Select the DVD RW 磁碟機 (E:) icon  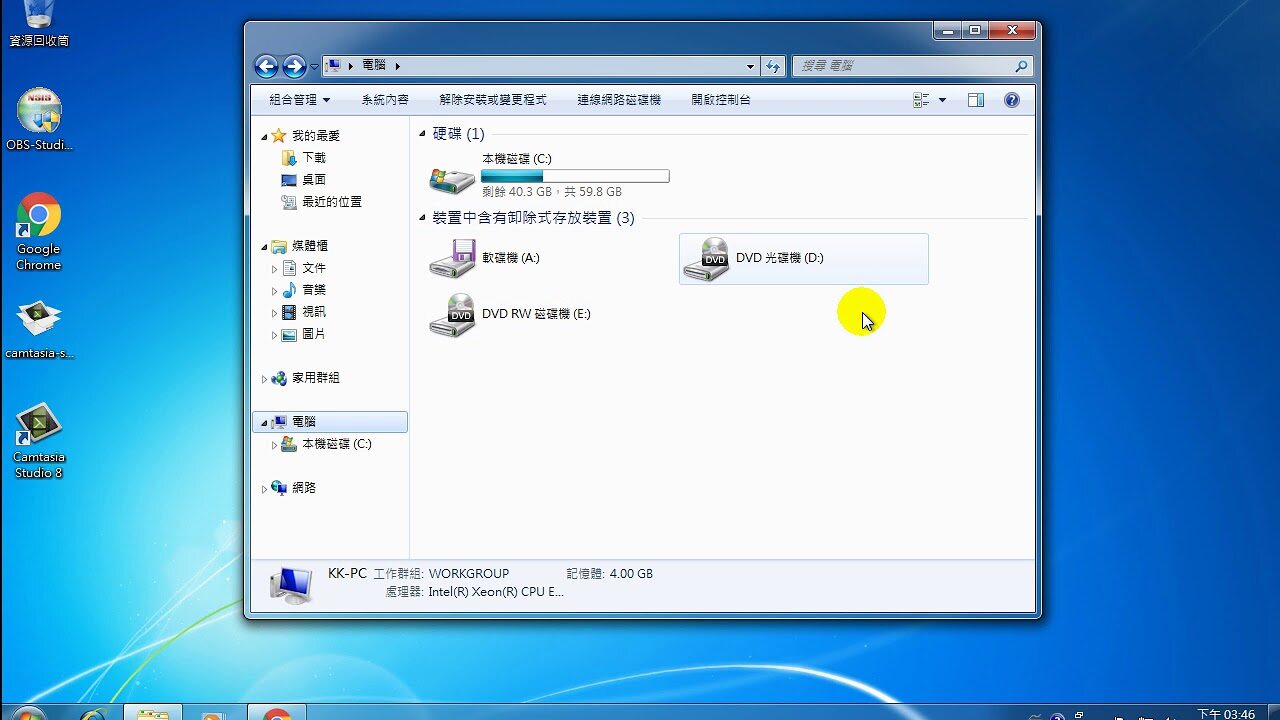tap(452, 315)
